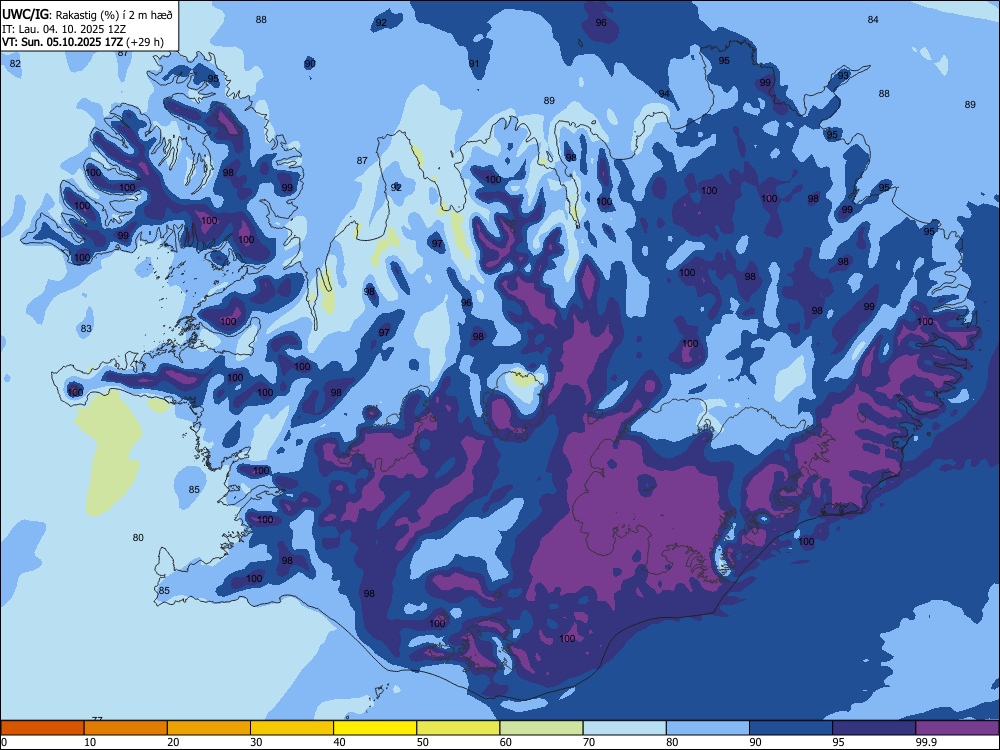
Task: Click the dark indigo 95–99.9 legend swatch
Action: 874,728
